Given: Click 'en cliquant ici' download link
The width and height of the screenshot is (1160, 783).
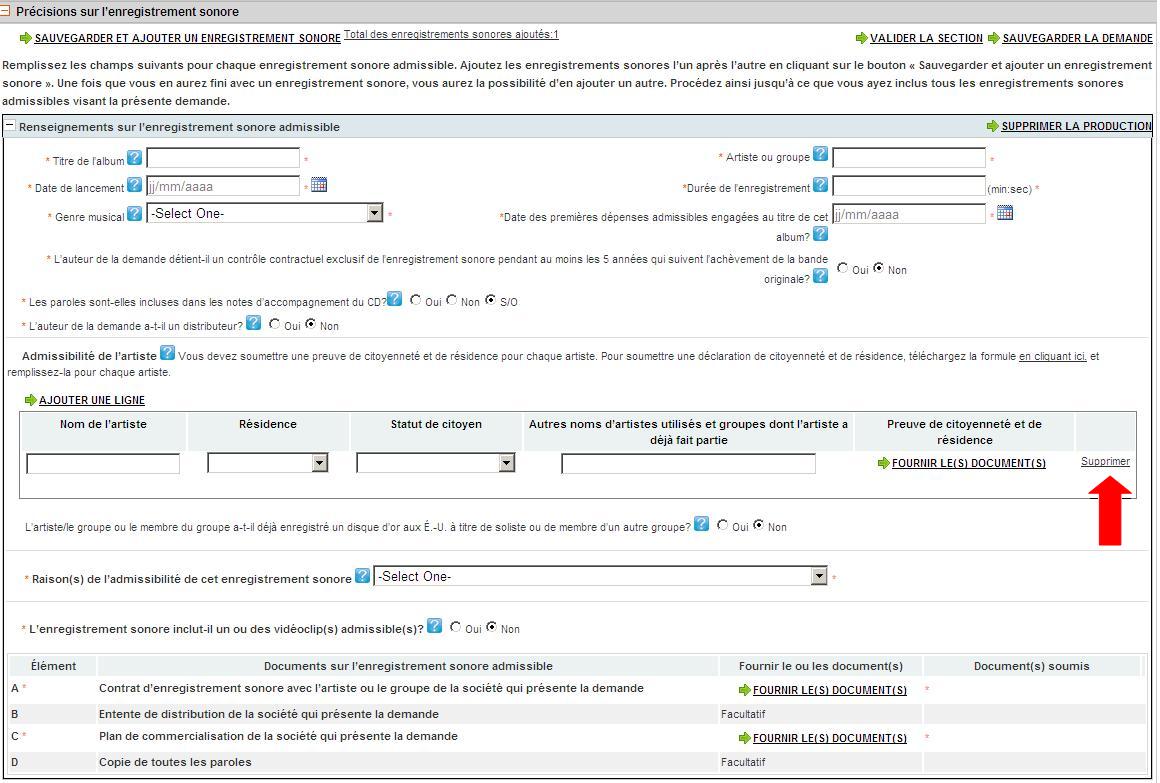Looking at the screenshot, I should tap(1053, 356).
